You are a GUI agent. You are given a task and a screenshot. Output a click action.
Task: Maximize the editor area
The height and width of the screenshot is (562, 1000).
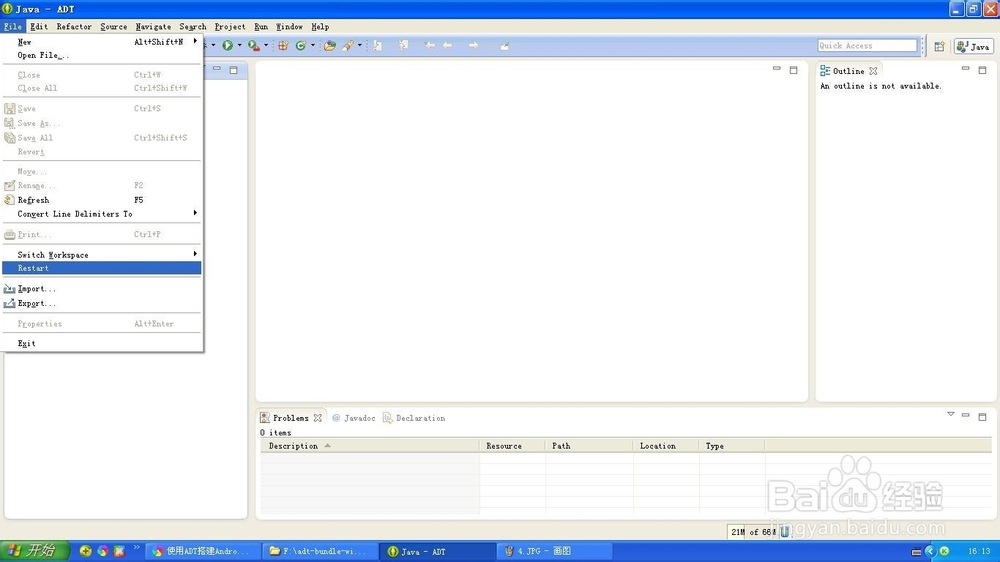click(793, 70)
